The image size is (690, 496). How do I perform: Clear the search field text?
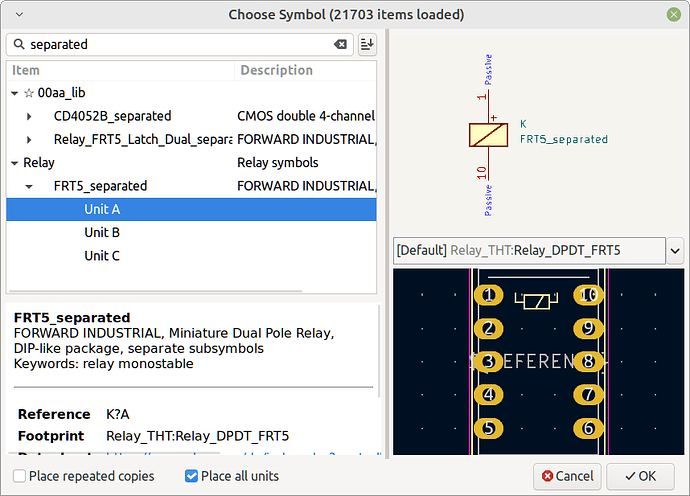pyautogui.click(x=340, y=44)
